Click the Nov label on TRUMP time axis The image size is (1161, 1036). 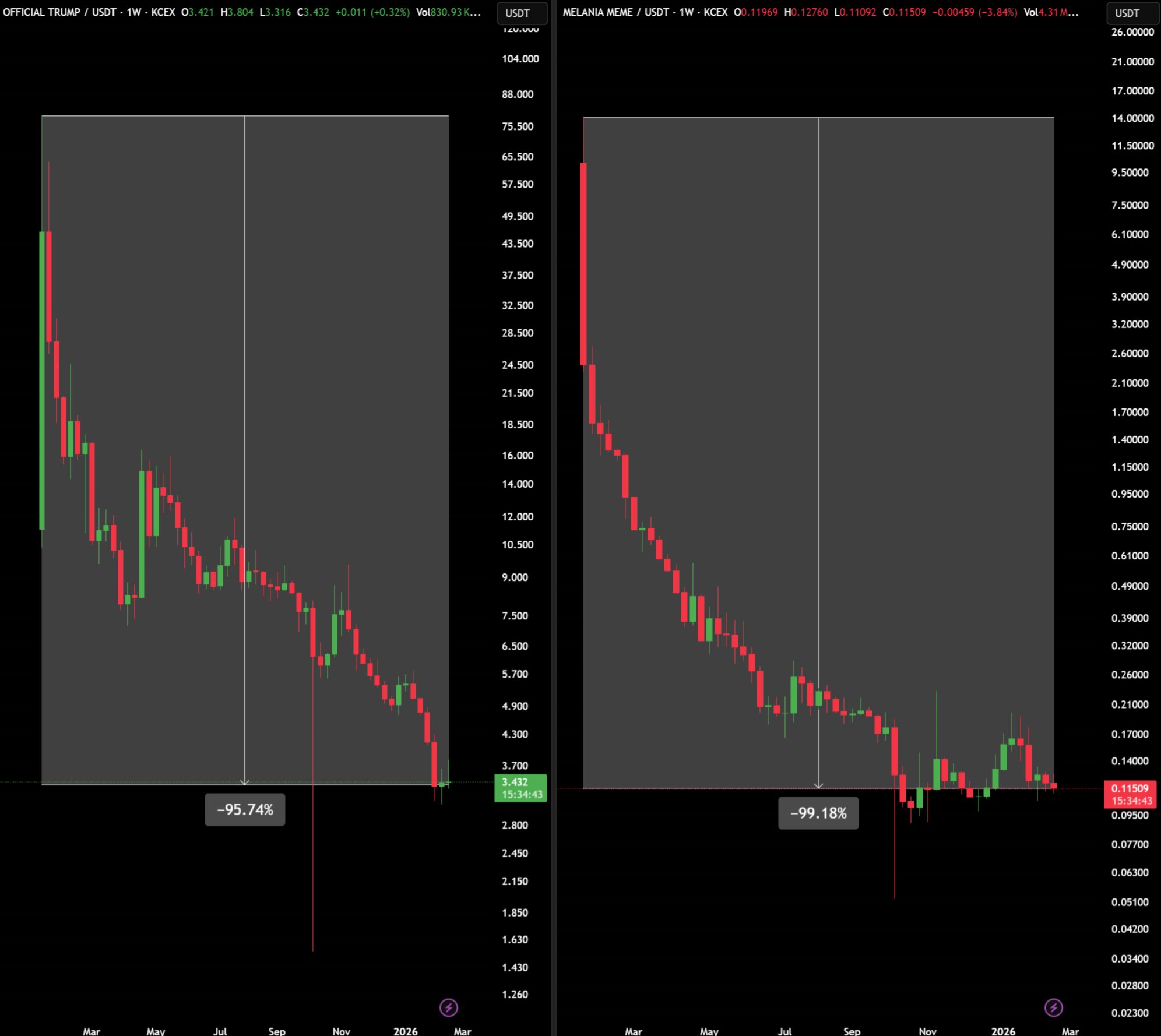coord(341,1031)
